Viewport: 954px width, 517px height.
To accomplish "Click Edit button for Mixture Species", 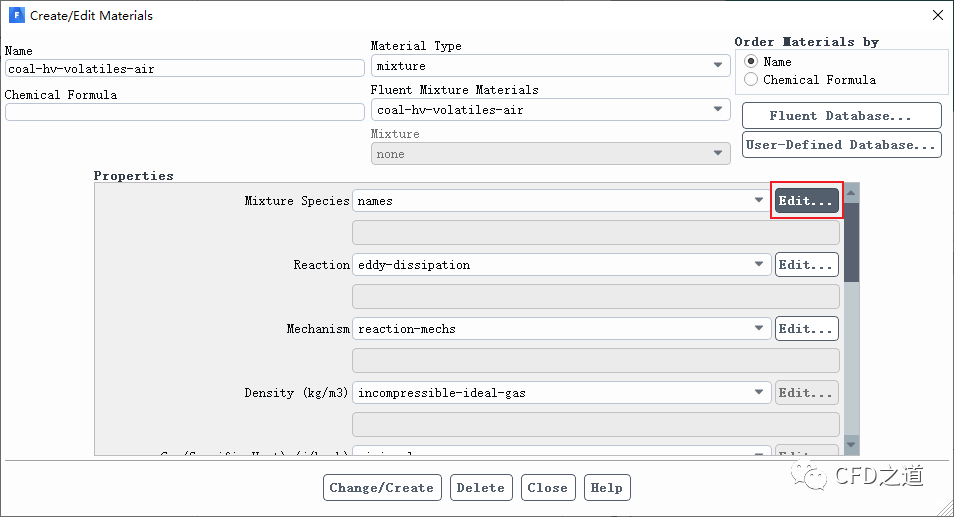I will 806,201.
